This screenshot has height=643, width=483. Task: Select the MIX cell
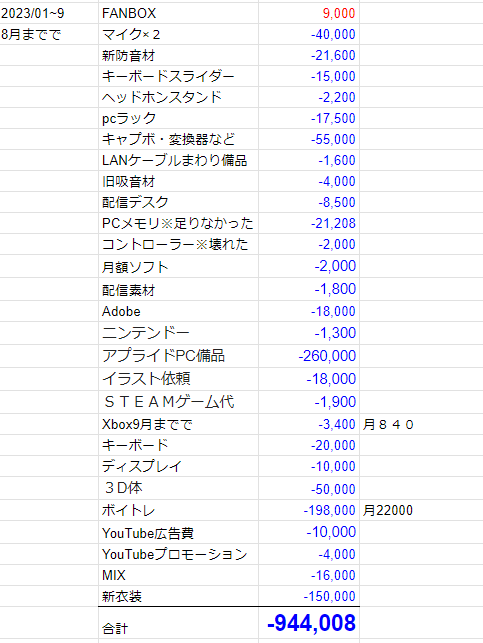point(178,575)
